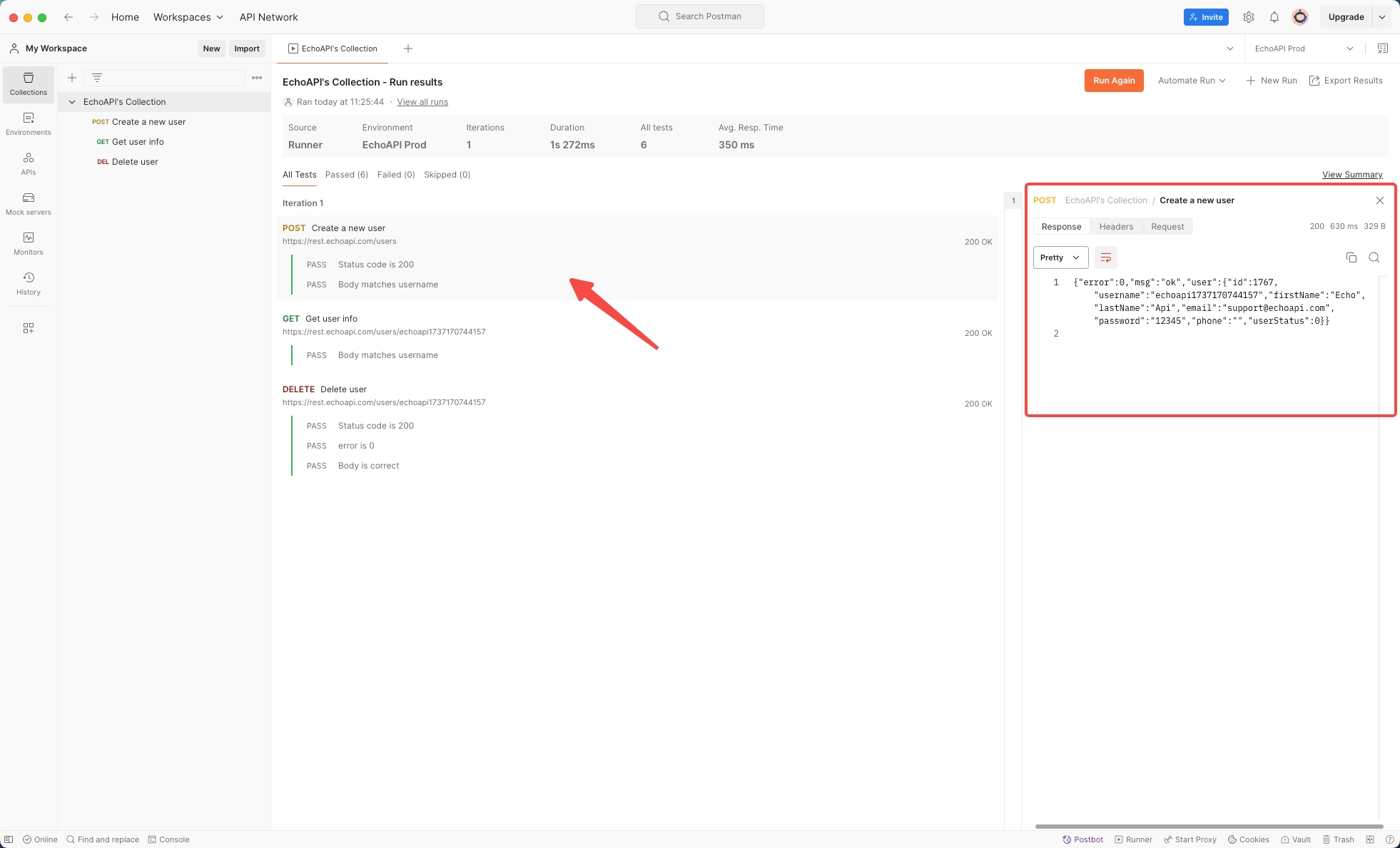1400x848 pixels.
Task: Open the three-dot options menu in sidebar
Action: pyautogui.click(x=257, y=78)
